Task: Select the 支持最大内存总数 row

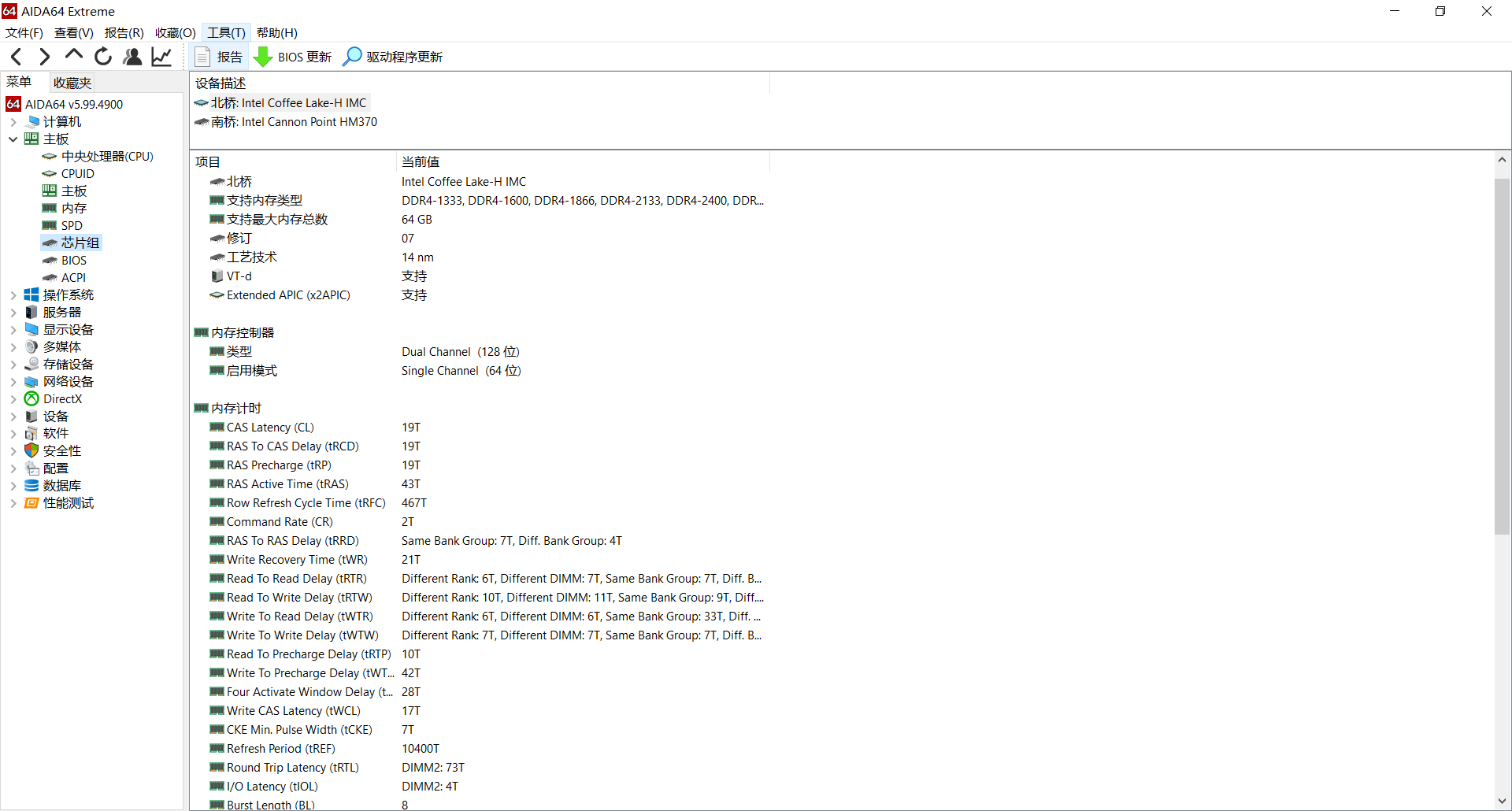Action: (x=480, y=220)
